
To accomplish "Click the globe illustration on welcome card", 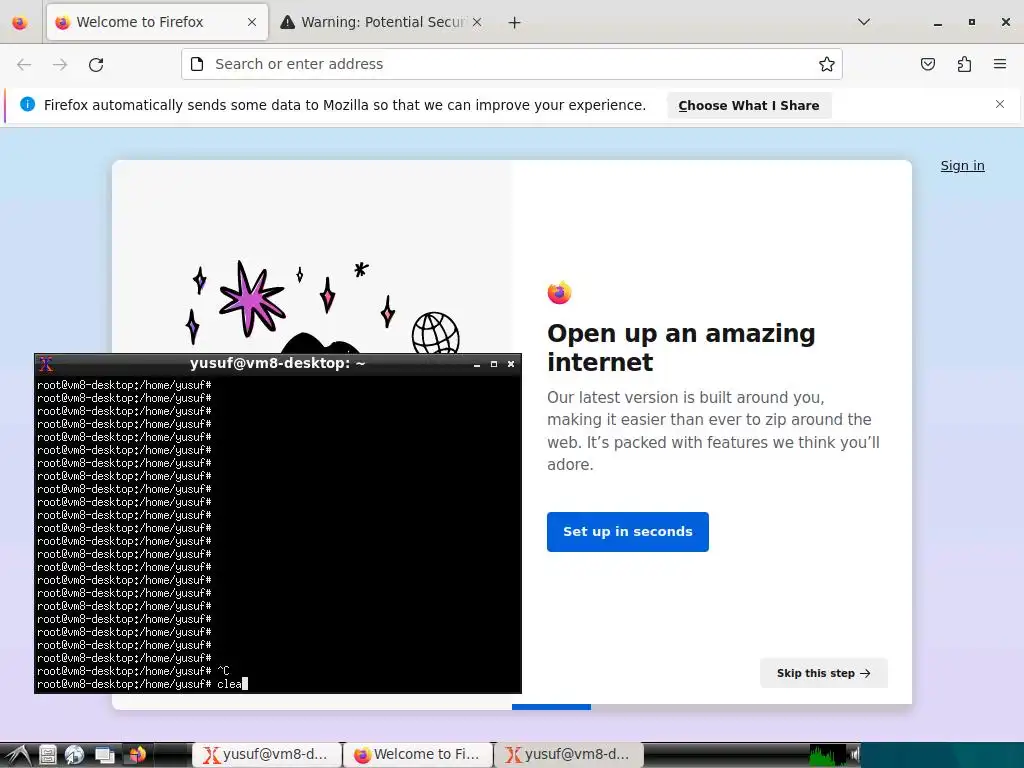I will [x=436, y=333].
